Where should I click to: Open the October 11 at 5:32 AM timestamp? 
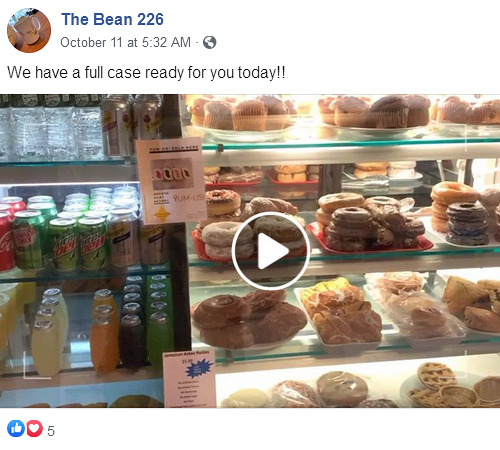coord(125,43)
